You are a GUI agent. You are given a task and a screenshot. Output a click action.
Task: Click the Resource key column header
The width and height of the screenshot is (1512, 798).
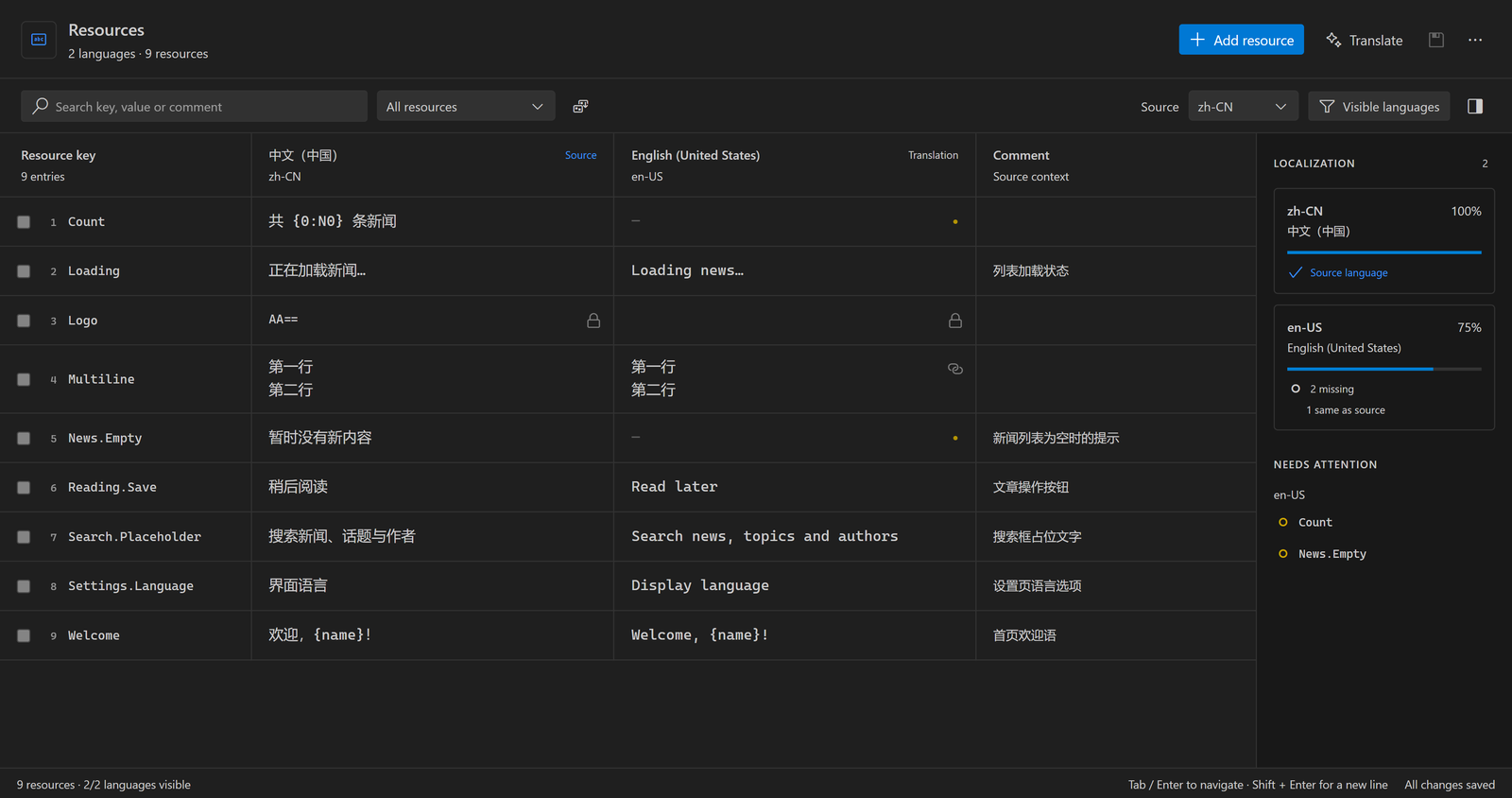126,165
